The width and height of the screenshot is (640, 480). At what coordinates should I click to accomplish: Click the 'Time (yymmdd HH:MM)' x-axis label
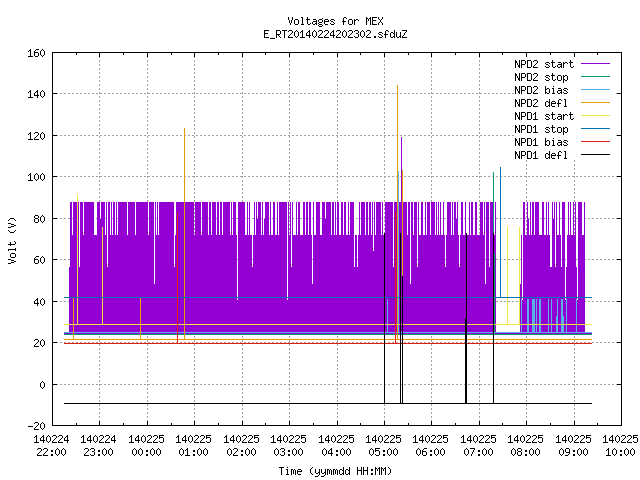[x=335, y=471]
